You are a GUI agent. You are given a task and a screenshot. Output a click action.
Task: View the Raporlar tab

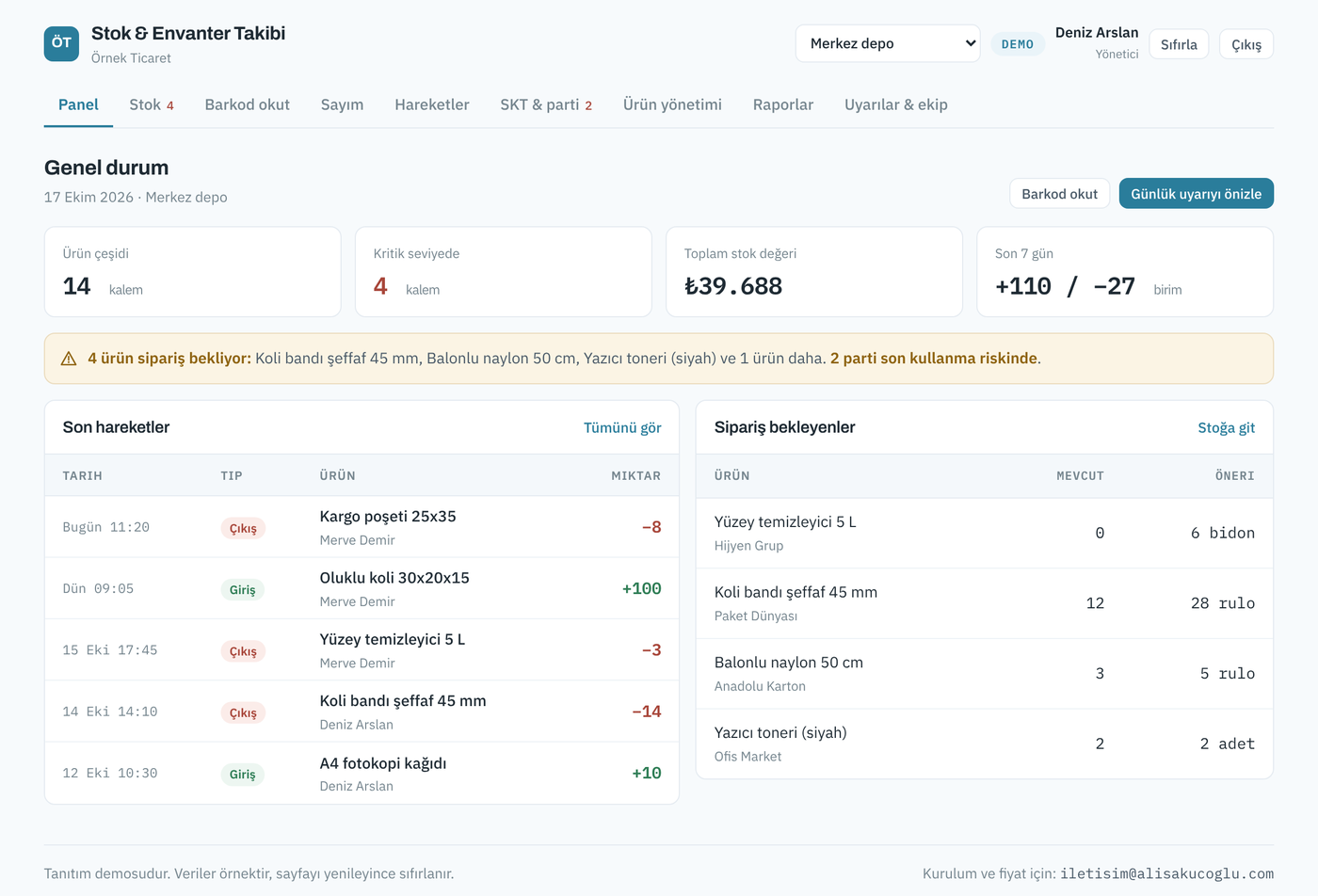[x=783, y=104]
